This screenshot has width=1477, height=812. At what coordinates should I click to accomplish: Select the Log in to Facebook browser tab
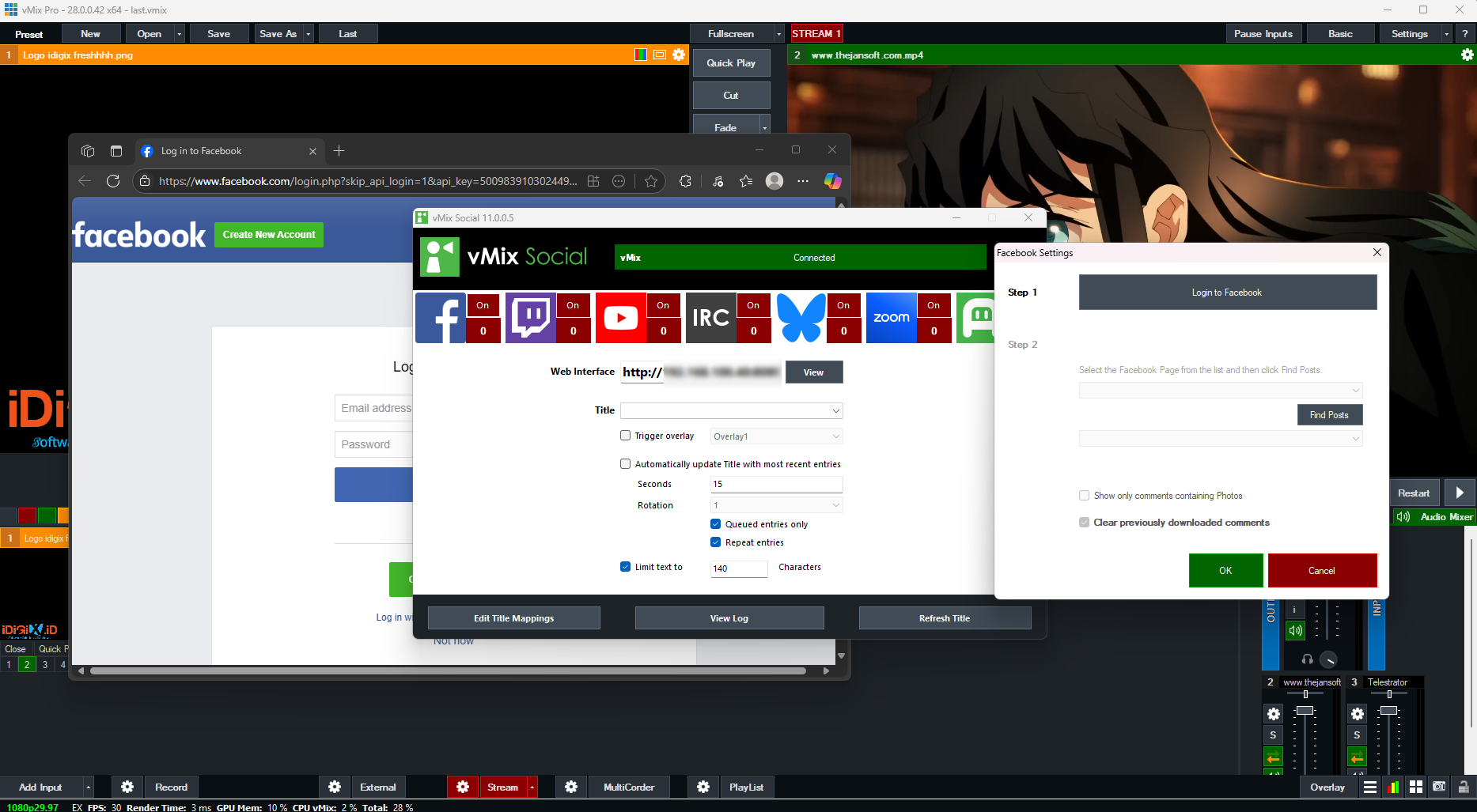click(x=229, y=151)
